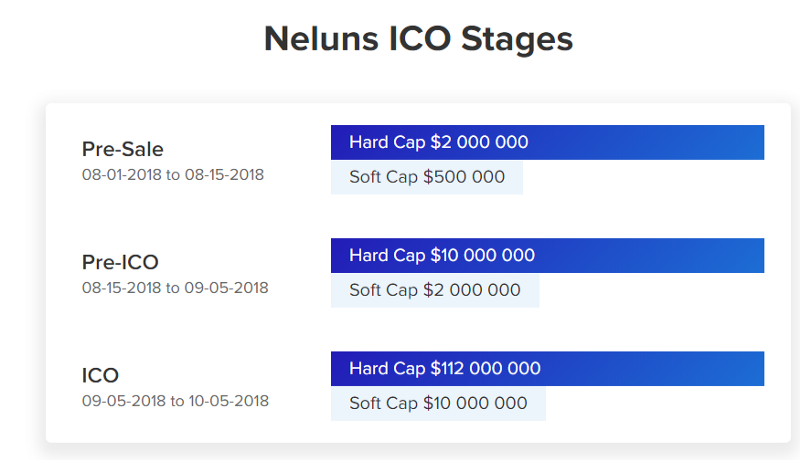This screenshot has width=800, height=460.
Task: Click the Soft Cap $2 000 000 bar
Action: (x=434, y=291)
